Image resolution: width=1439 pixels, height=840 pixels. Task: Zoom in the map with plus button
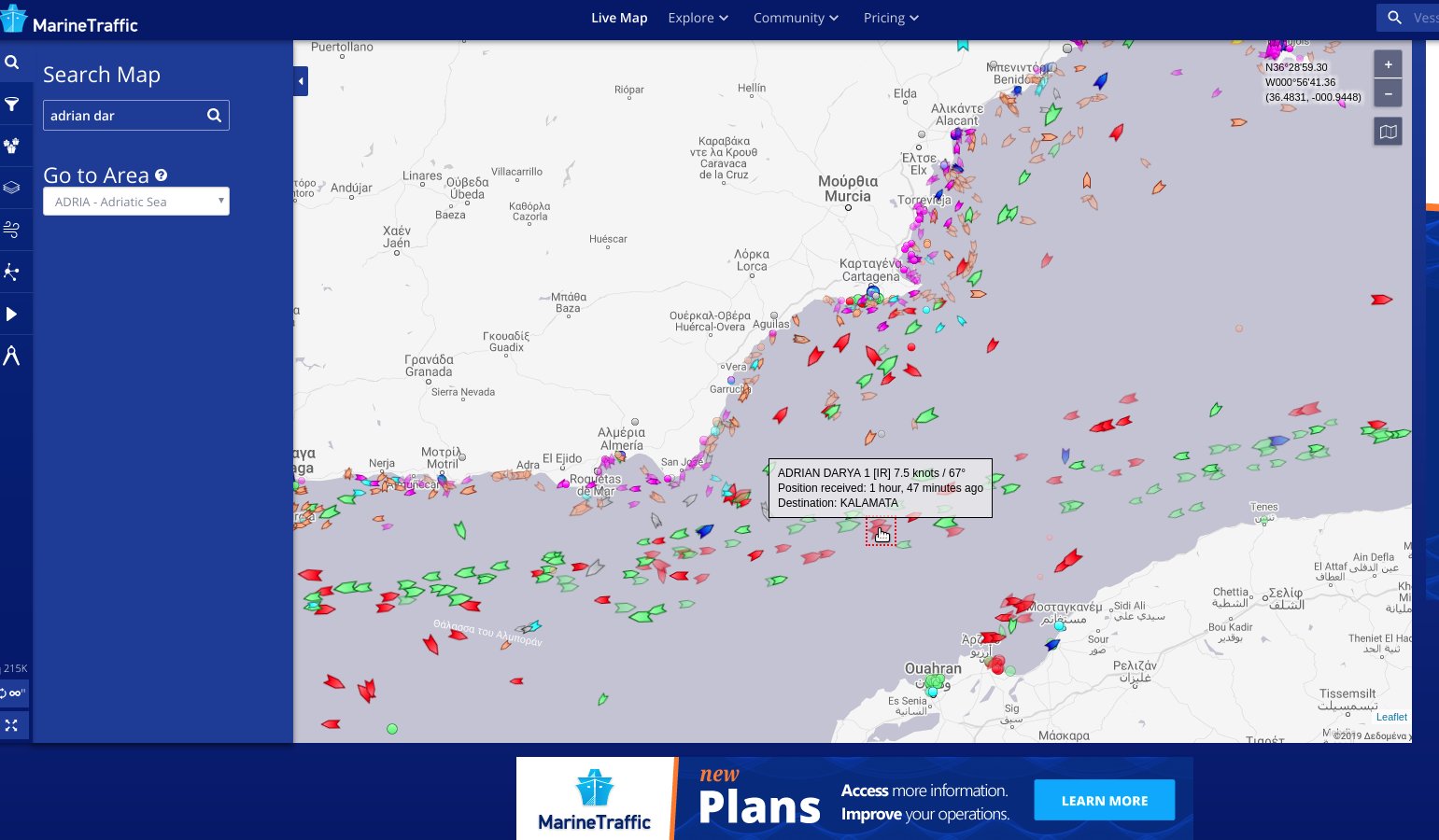pyautogui.click(x=1388, y=64)
